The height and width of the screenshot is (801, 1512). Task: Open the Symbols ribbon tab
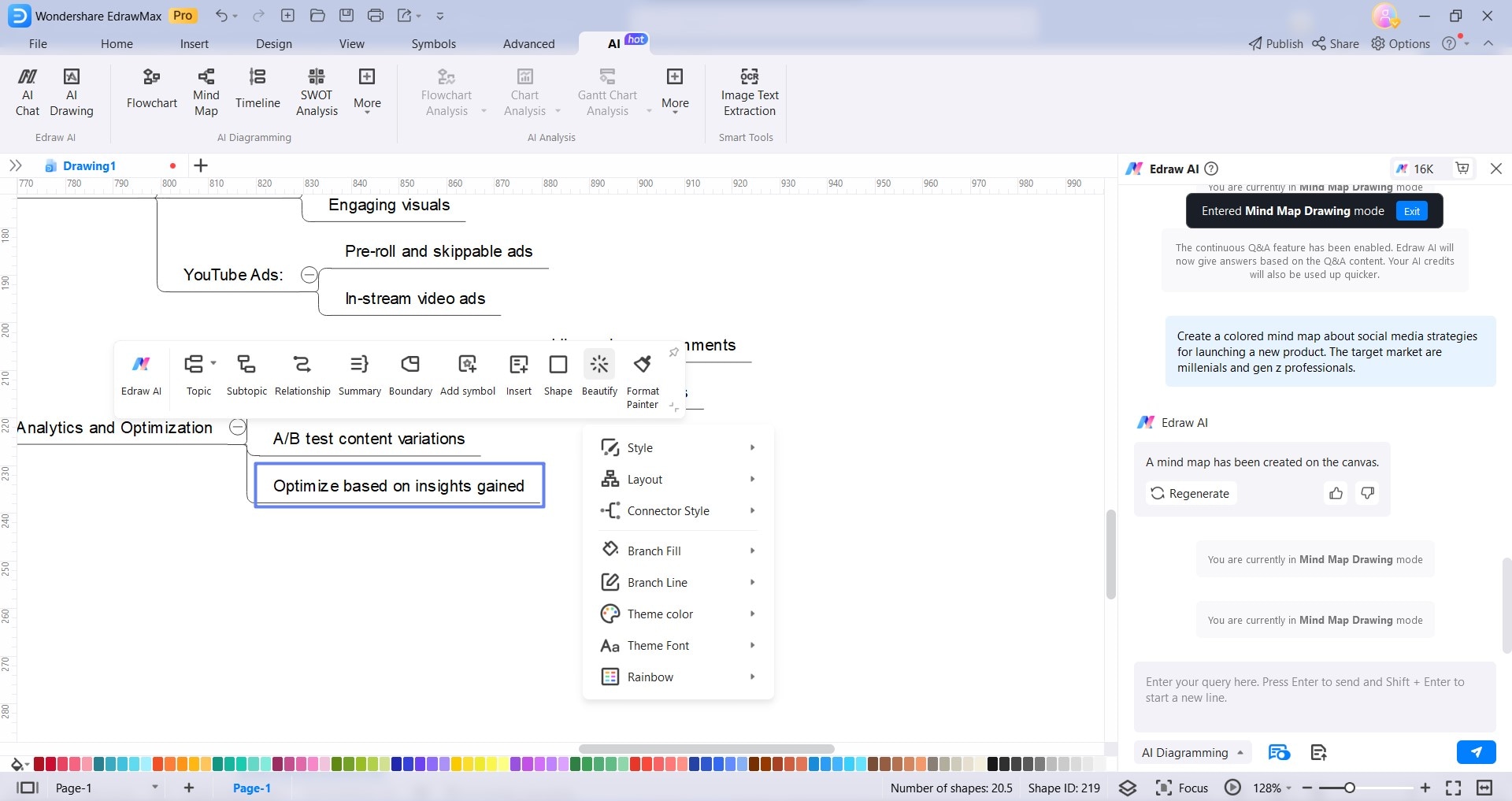tap(433, 44)
